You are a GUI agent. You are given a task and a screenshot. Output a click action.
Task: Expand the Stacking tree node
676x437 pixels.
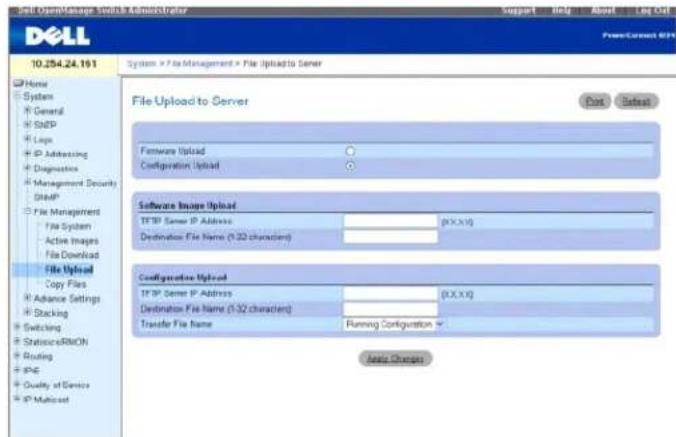28,312
